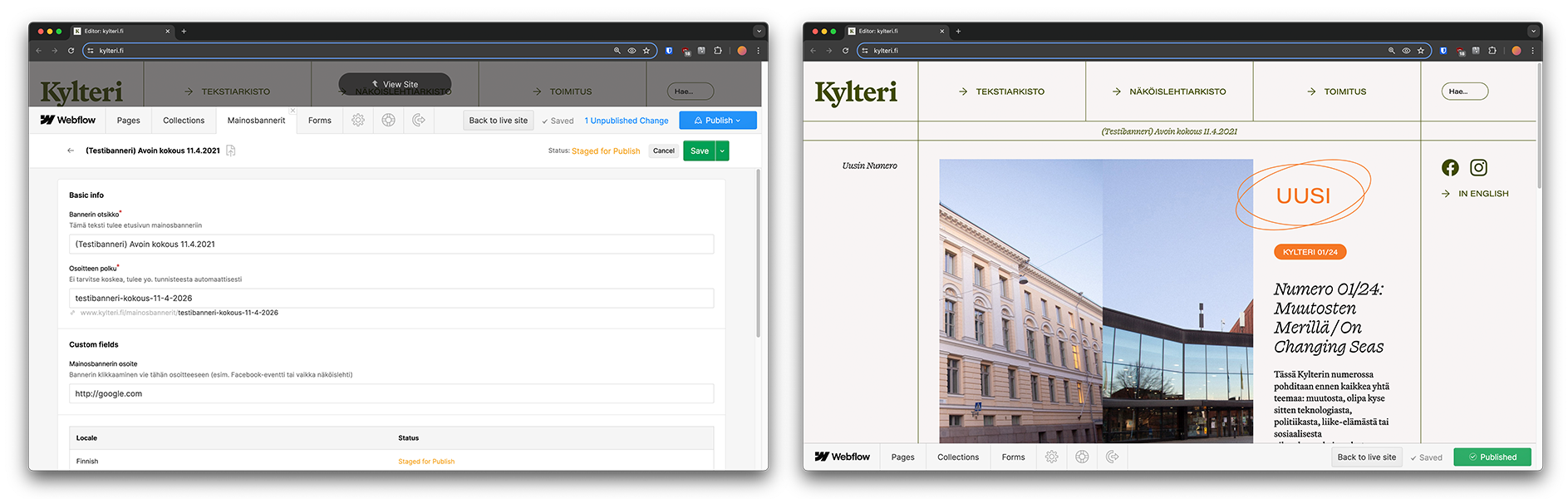
Task: Open the Pages tab in left window
Action: [129, 121]
